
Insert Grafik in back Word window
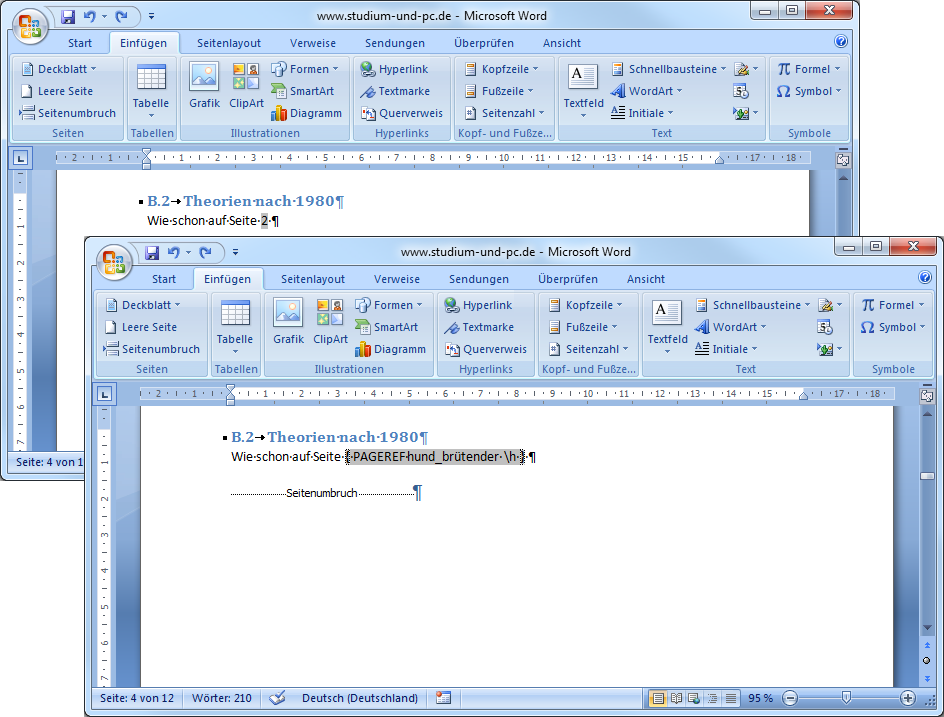point(204,86)
